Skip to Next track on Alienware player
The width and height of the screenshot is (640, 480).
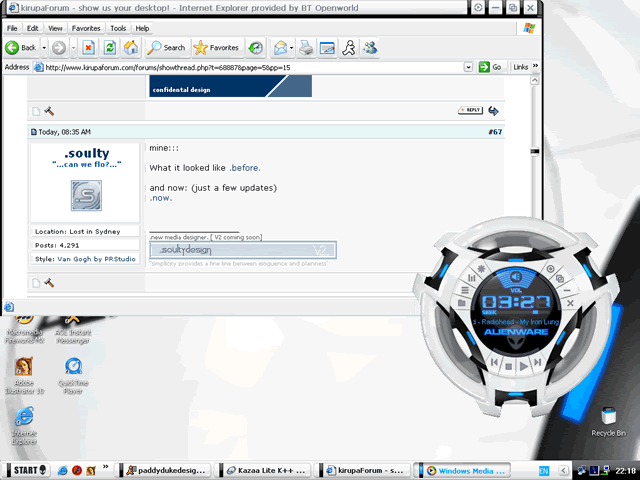538,362
